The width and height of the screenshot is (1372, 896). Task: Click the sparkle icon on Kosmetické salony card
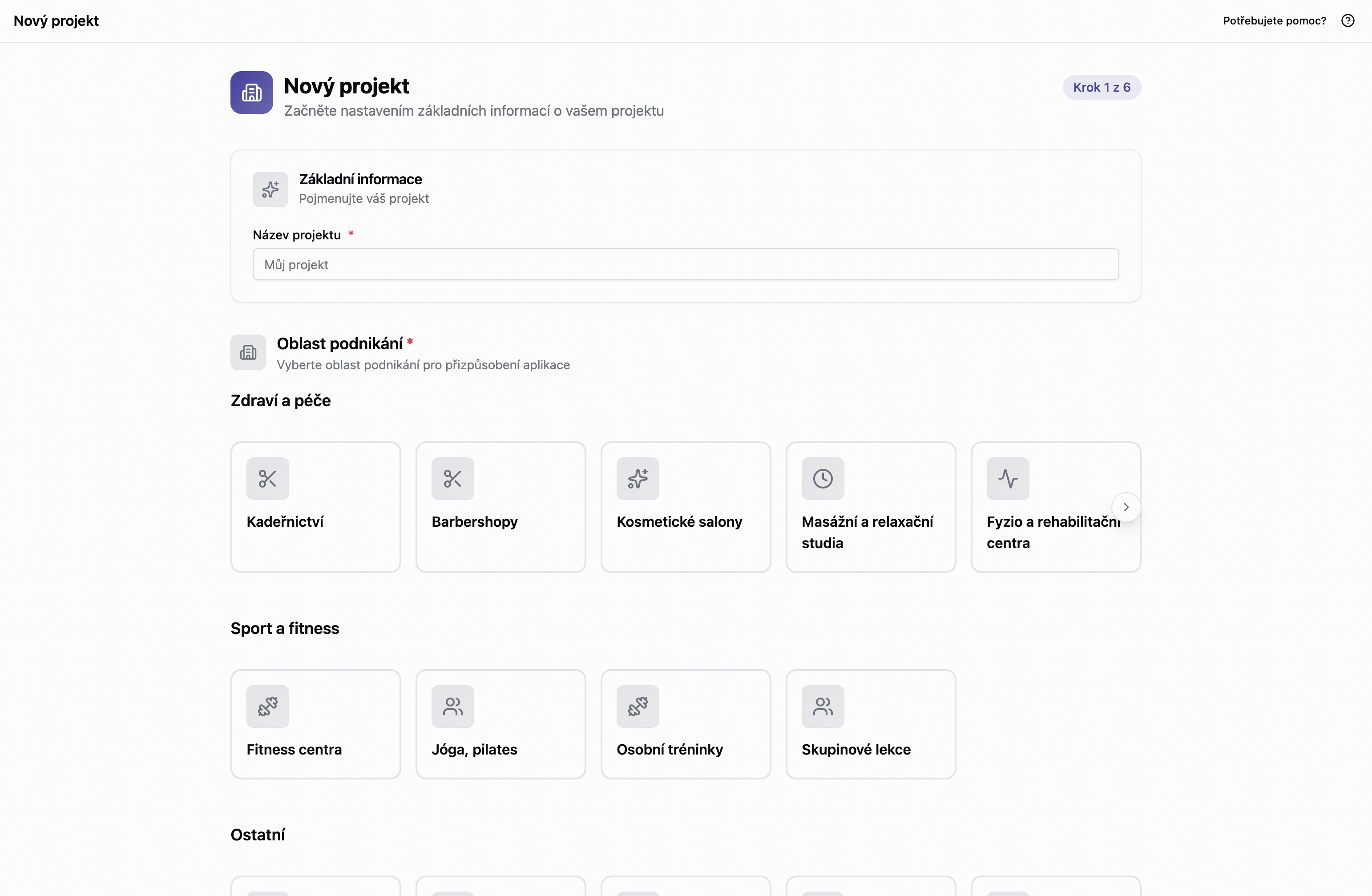[x=638, y=479]
